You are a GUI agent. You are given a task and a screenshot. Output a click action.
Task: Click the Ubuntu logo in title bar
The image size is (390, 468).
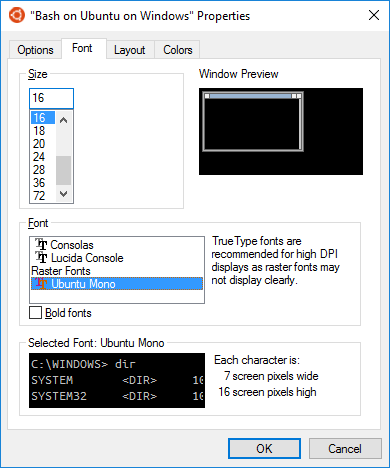tap(17, 15)
